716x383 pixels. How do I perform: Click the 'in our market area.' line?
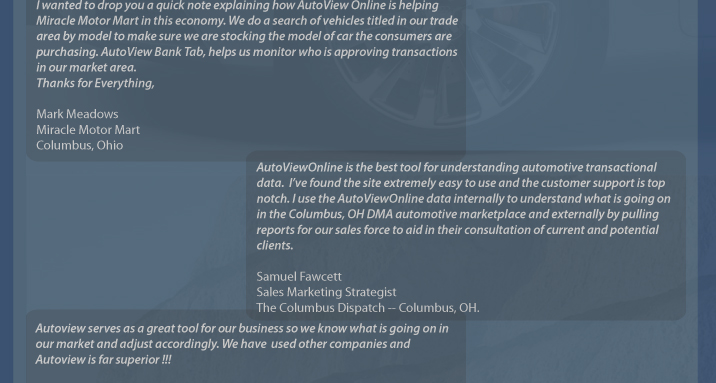tap(86, 68)
